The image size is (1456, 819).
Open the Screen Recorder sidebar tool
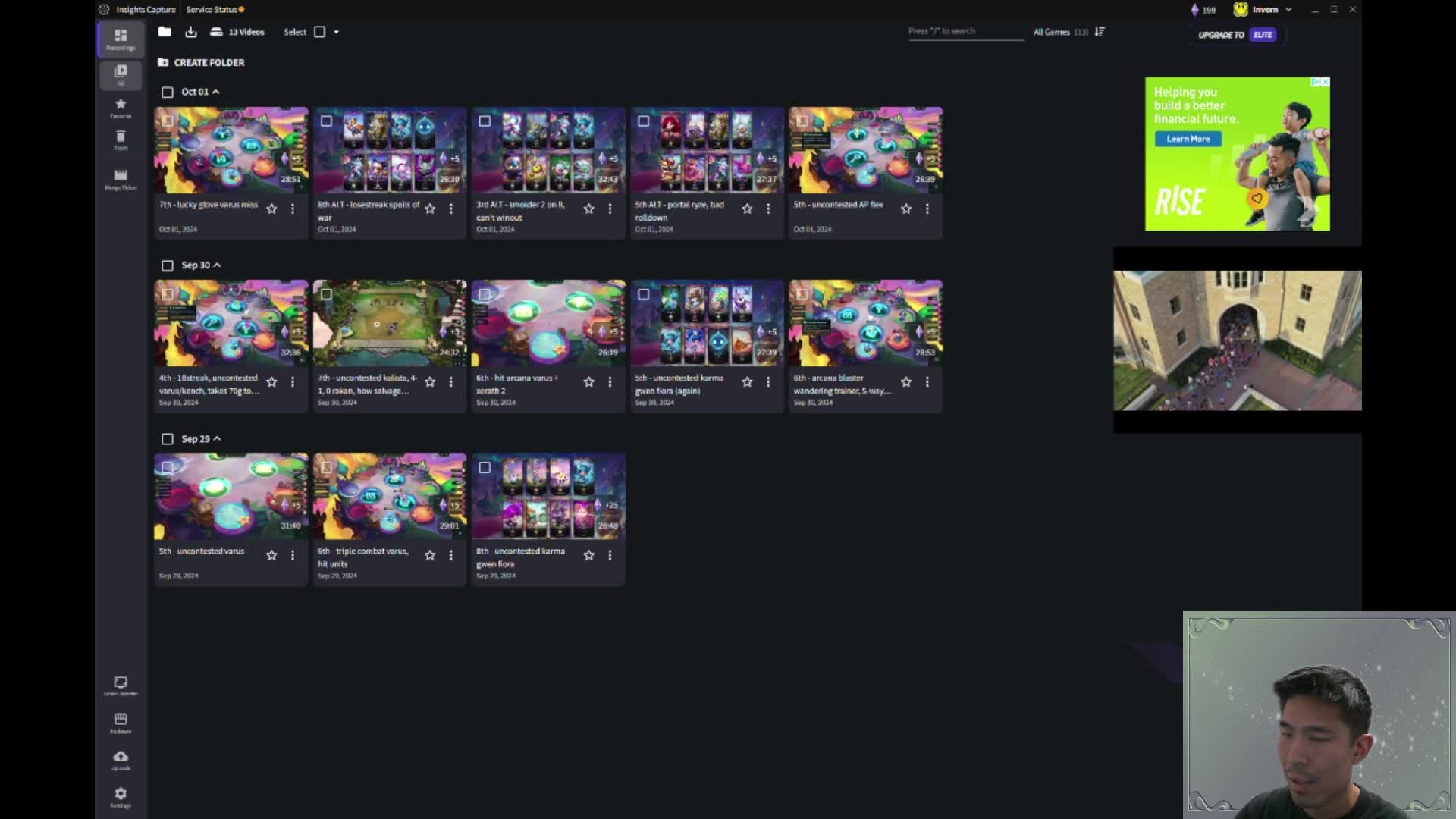tap(121, 686)
